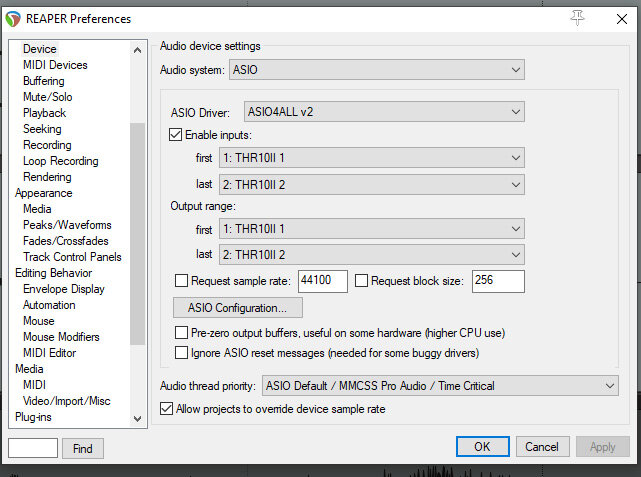Enable Request sample rate checkbox
The width and height of the screenshot is (641, 477).
tap(182, 280)
